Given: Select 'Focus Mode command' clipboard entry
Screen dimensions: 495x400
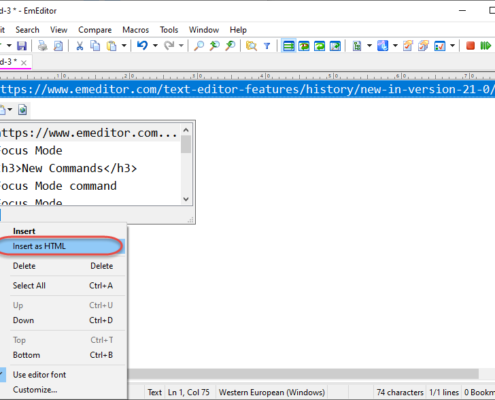Looking at the screenshot, I should (90, 186).
